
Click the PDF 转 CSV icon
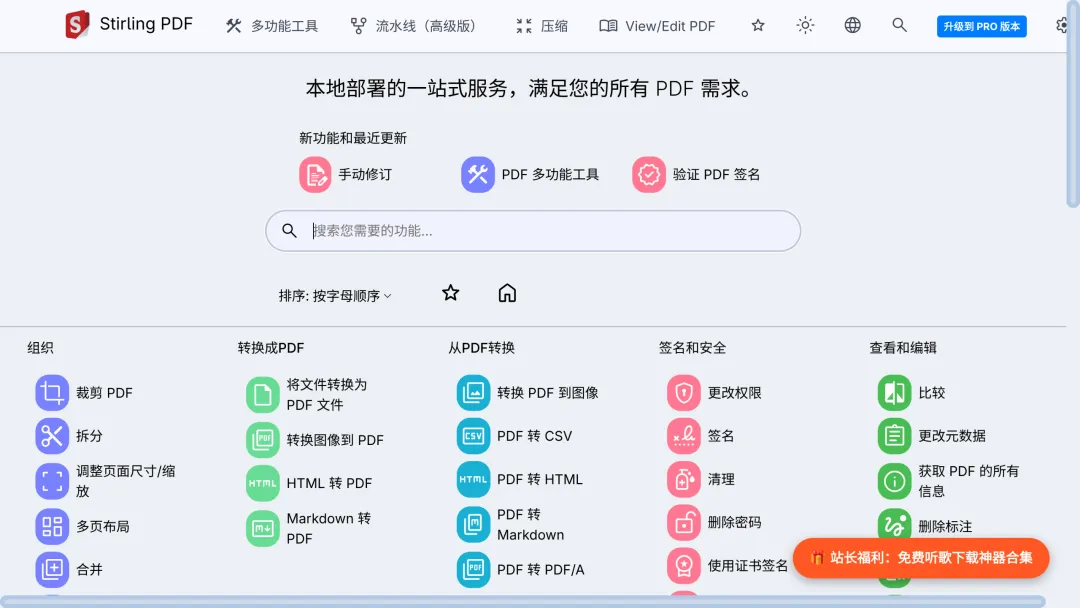pyautogui.click(x=473, y=436)
